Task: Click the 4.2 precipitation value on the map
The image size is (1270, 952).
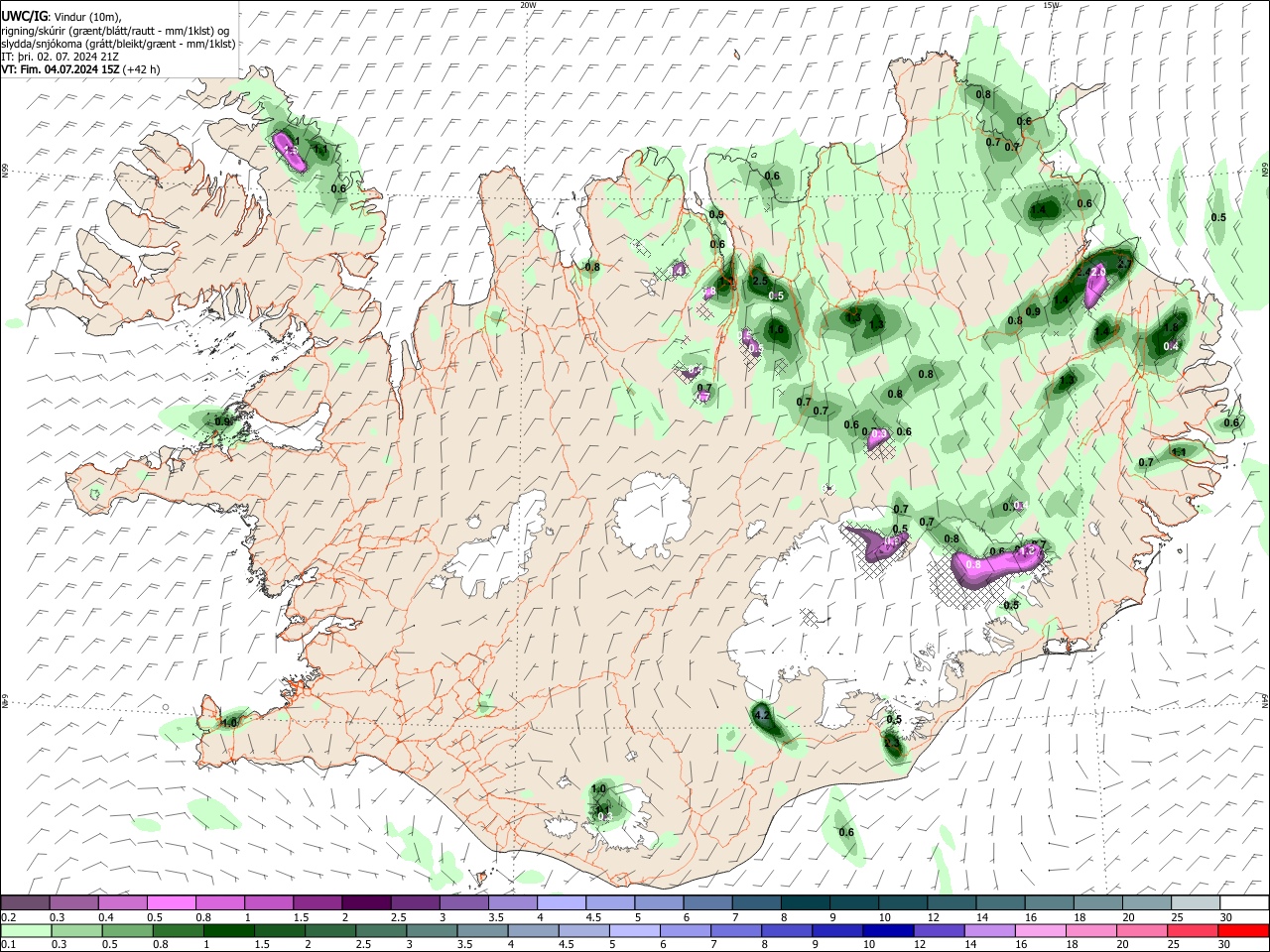Action: [x=762, y=714]
